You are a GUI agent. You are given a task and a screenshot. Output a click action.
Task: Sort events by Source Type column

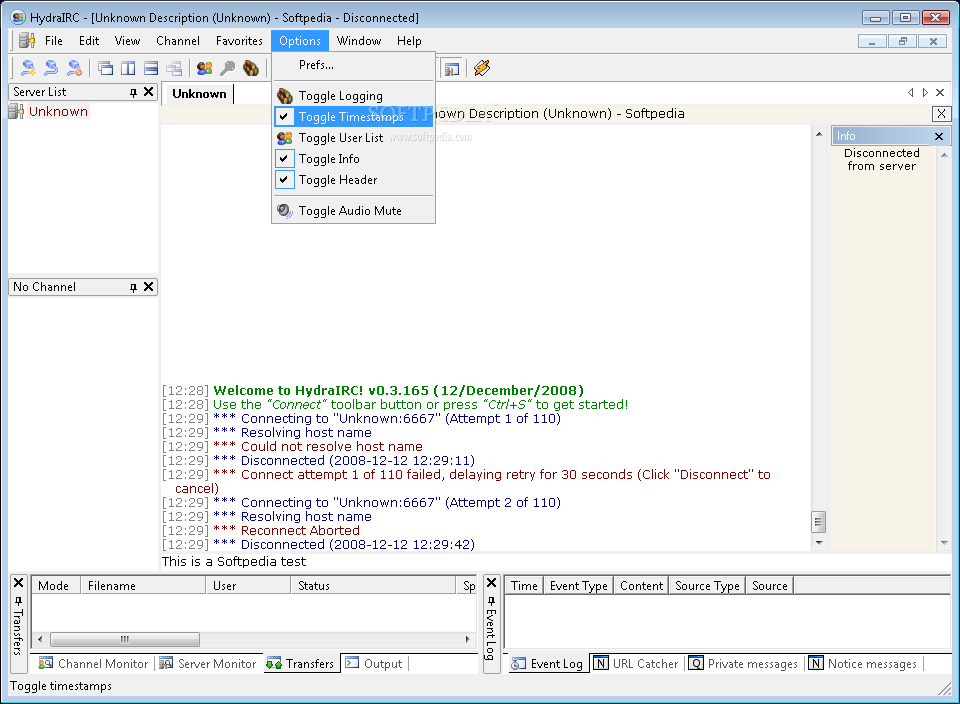[x=707, y=586]
